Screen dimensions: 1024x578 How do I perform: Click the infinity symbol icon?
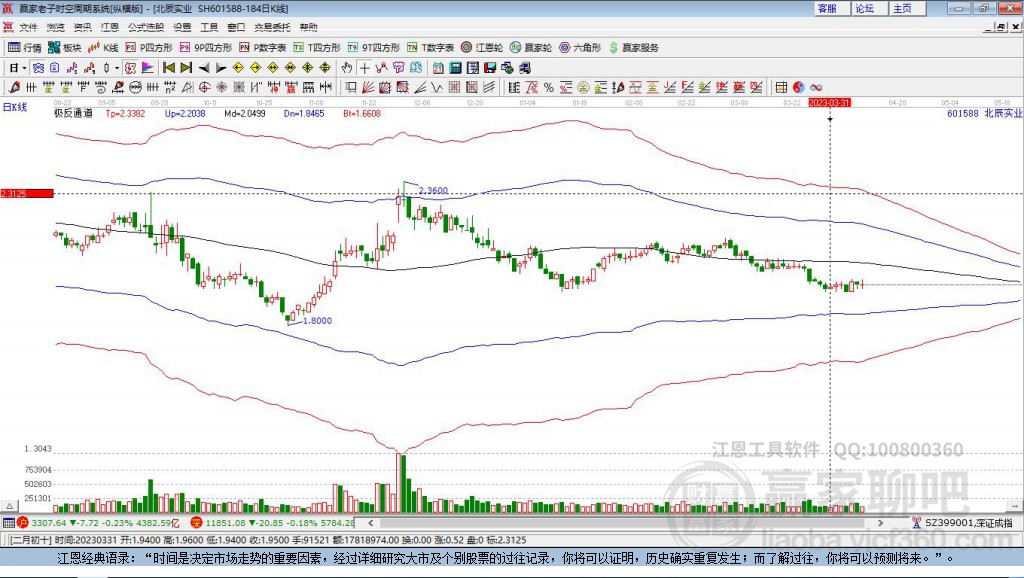point(816,87)
